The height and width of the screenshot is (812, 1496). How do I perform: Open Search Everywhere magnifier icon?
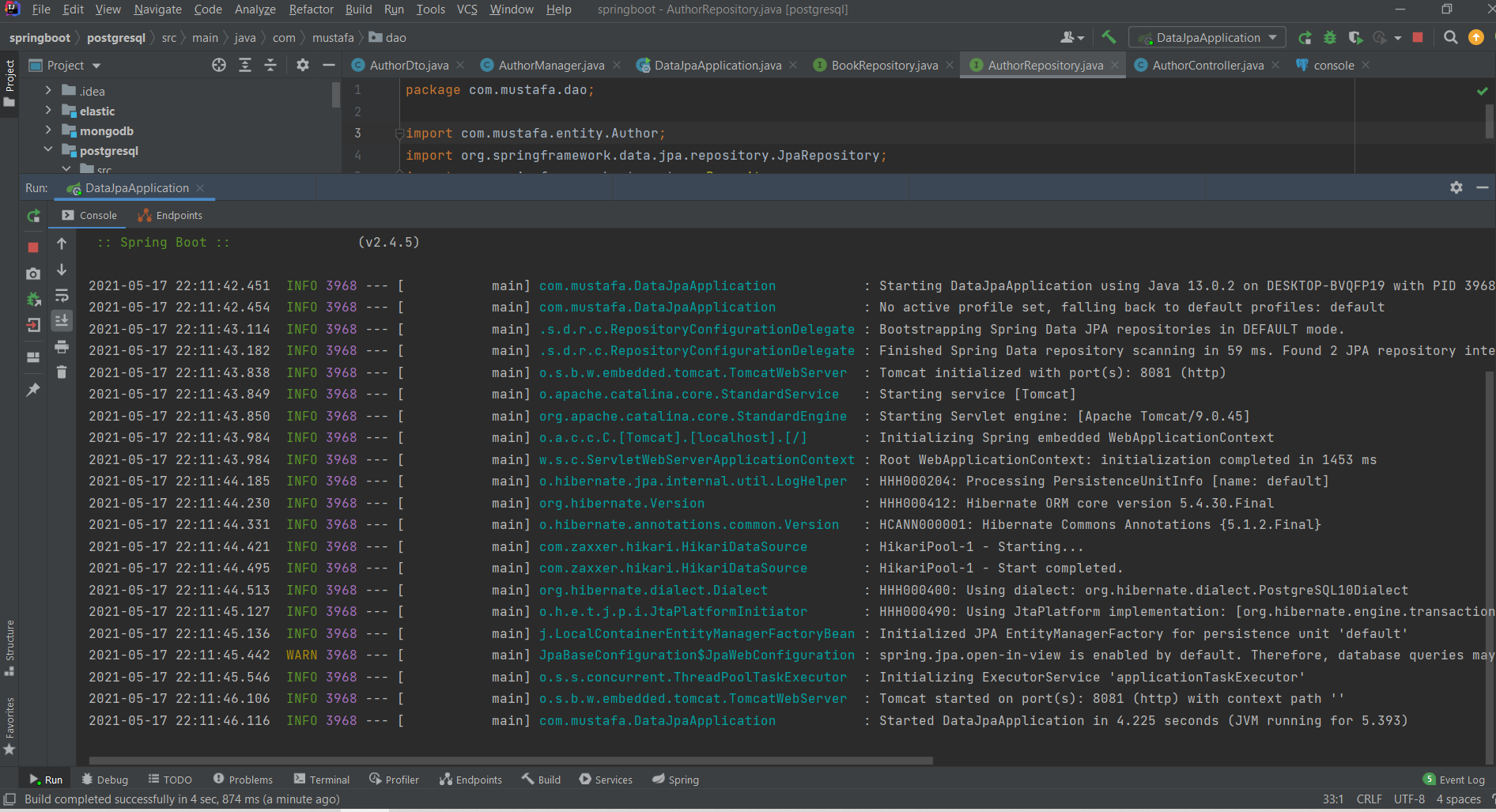coord(1451,37)
